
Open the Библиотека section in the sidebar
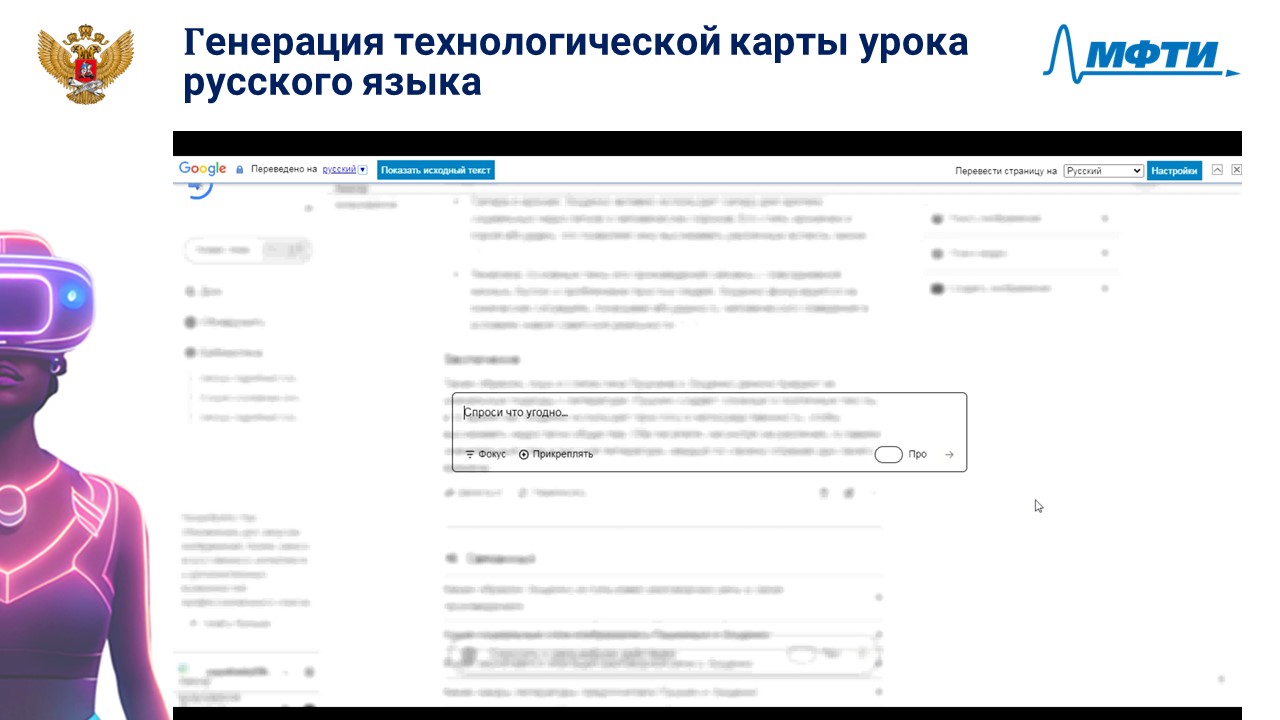[x=224, y=352]
